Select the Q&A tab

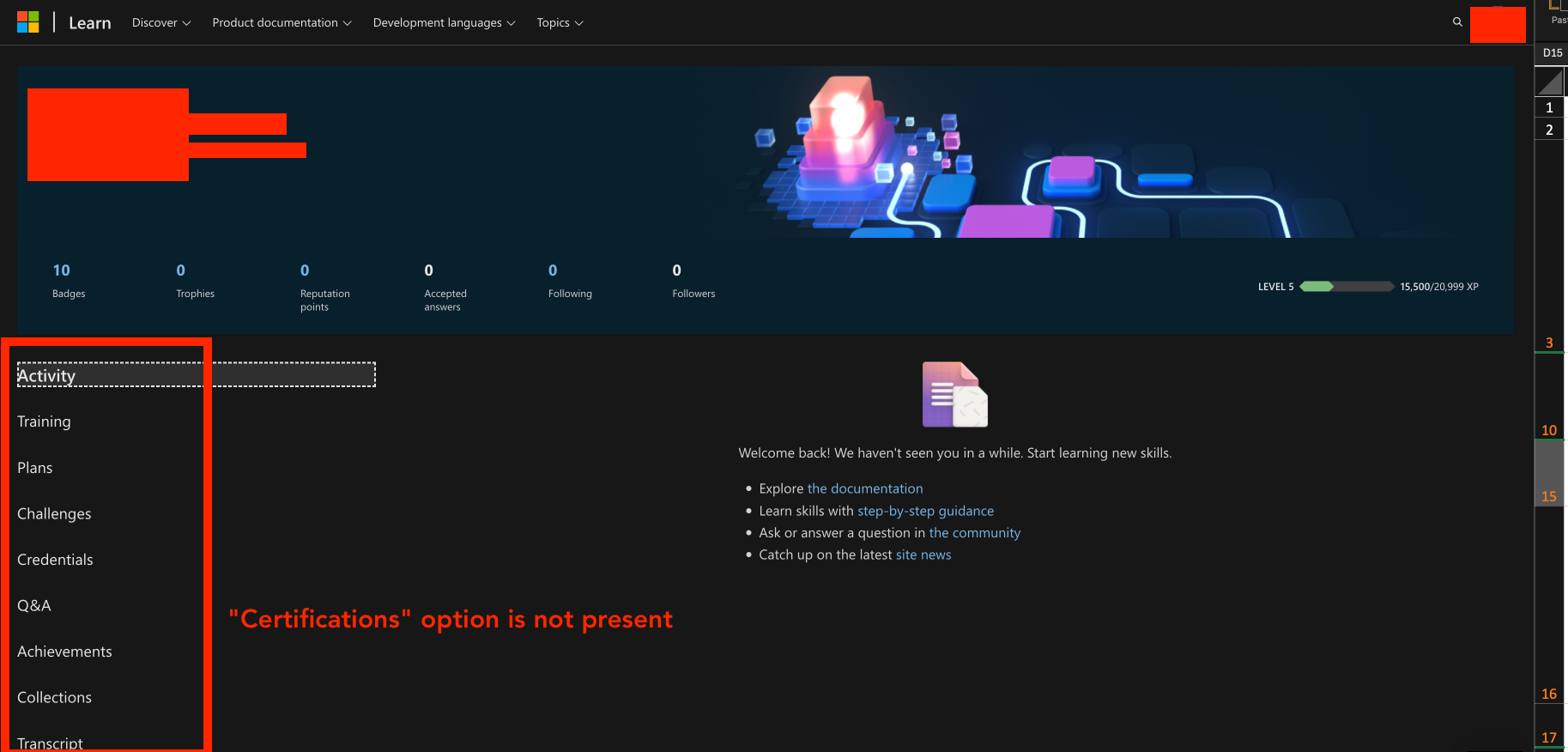34,605
